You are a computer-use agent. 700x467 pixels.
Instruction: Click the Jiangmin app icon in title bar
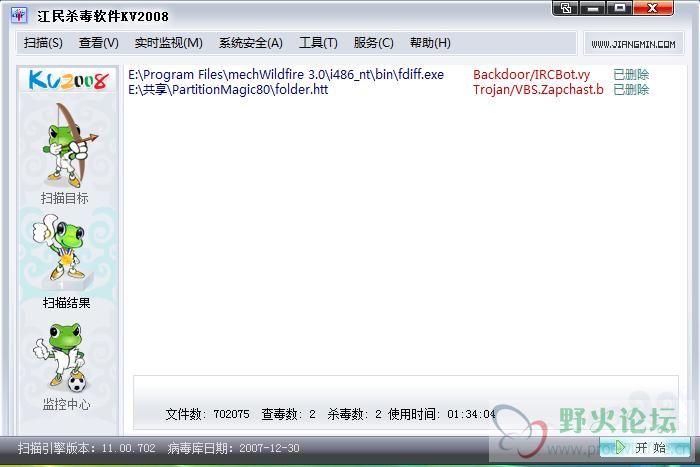coord(19,16)
